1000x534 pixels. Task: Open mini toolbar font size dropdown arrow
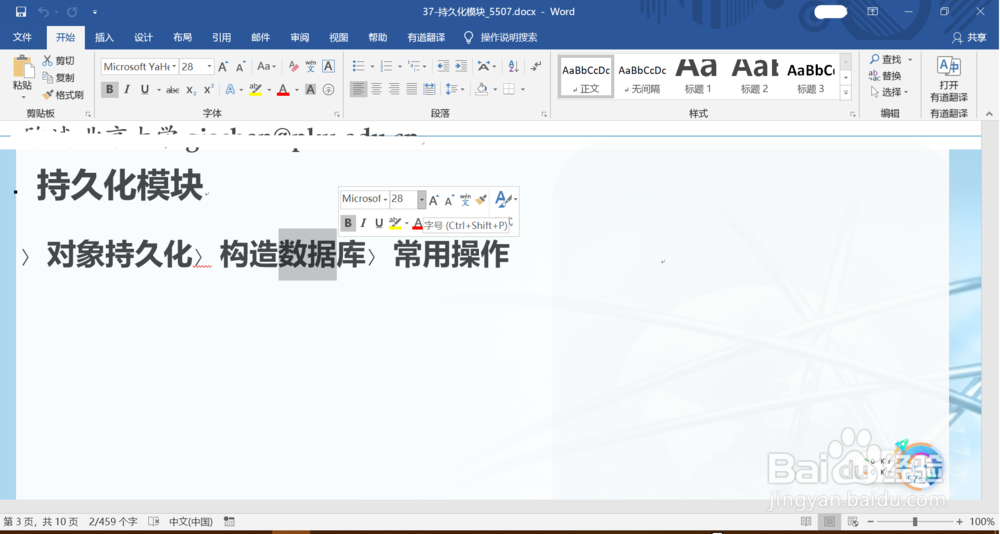point(422,200)
